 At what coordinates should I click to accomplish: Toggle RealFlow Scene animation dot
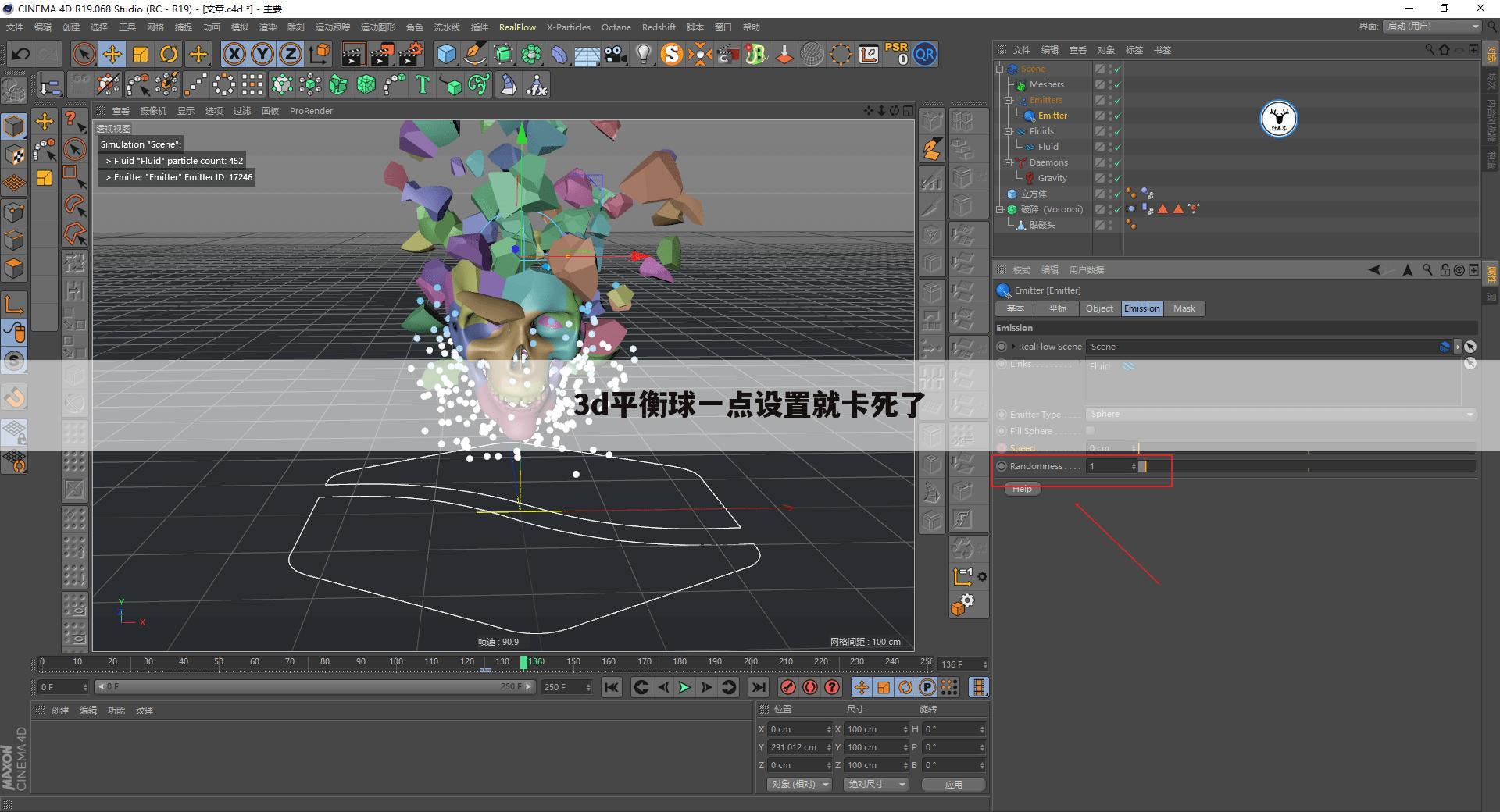[1002, 347]
